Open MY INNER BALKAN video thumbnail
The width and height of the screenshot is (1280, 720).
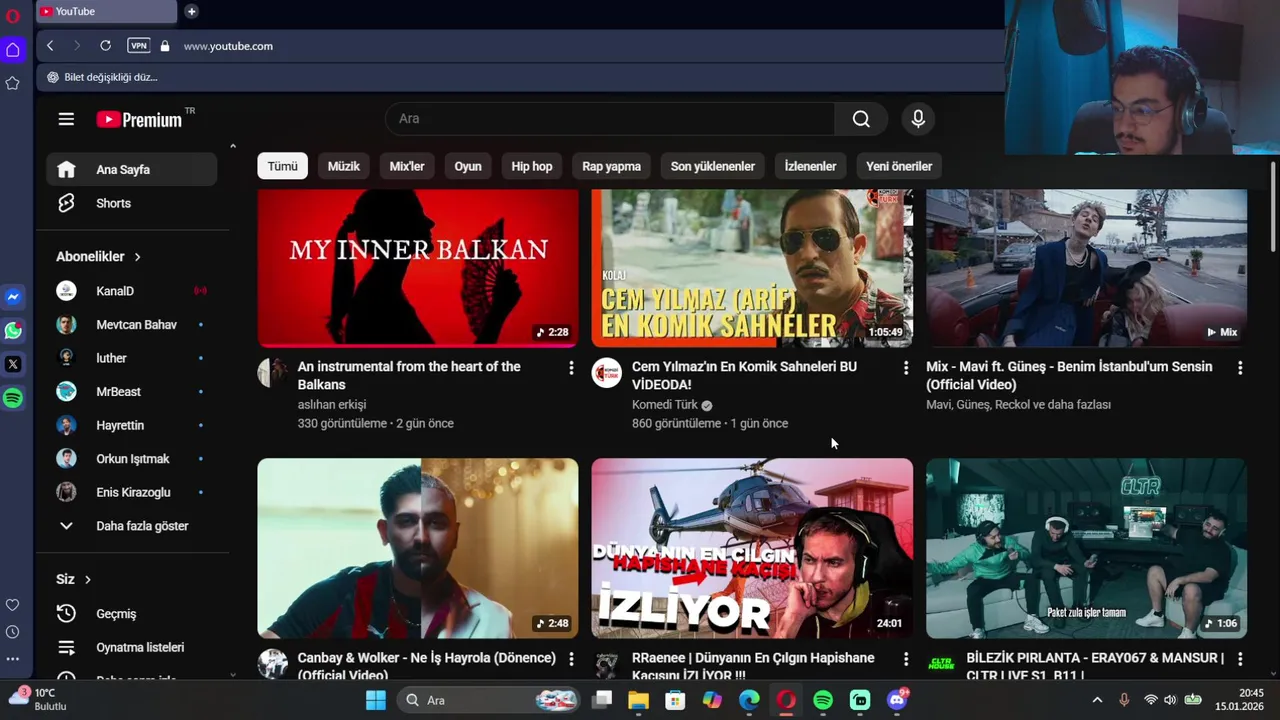pos(418,268)
